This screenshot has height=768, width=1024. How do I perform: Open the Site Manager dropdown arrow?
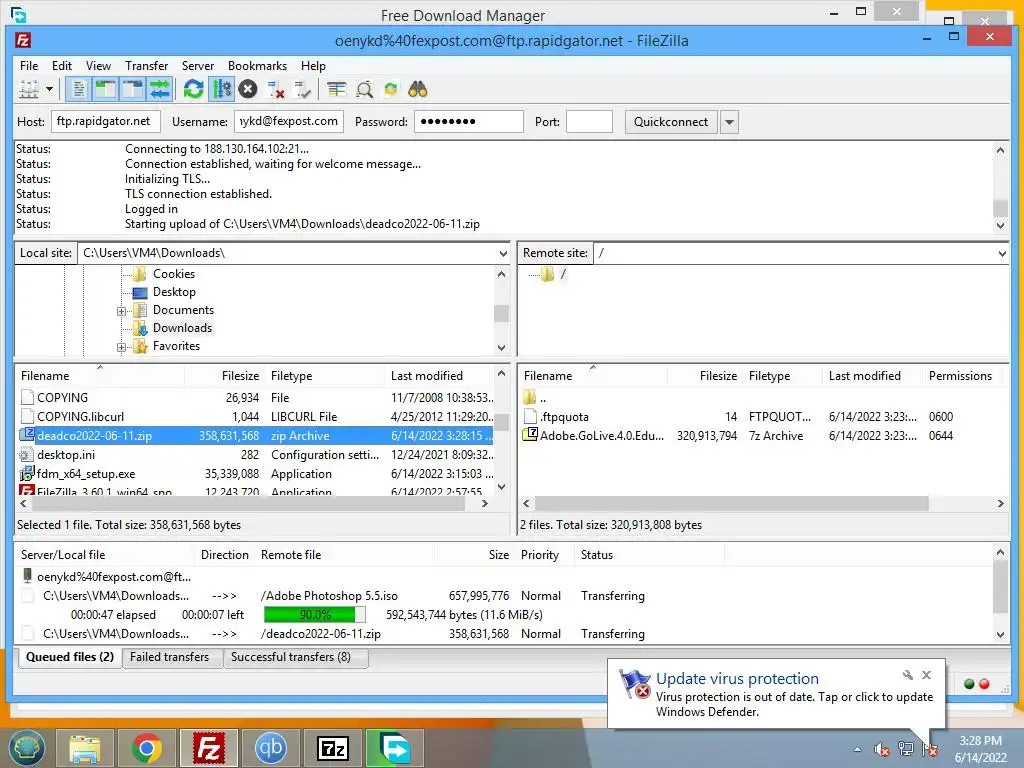[49, 89]
